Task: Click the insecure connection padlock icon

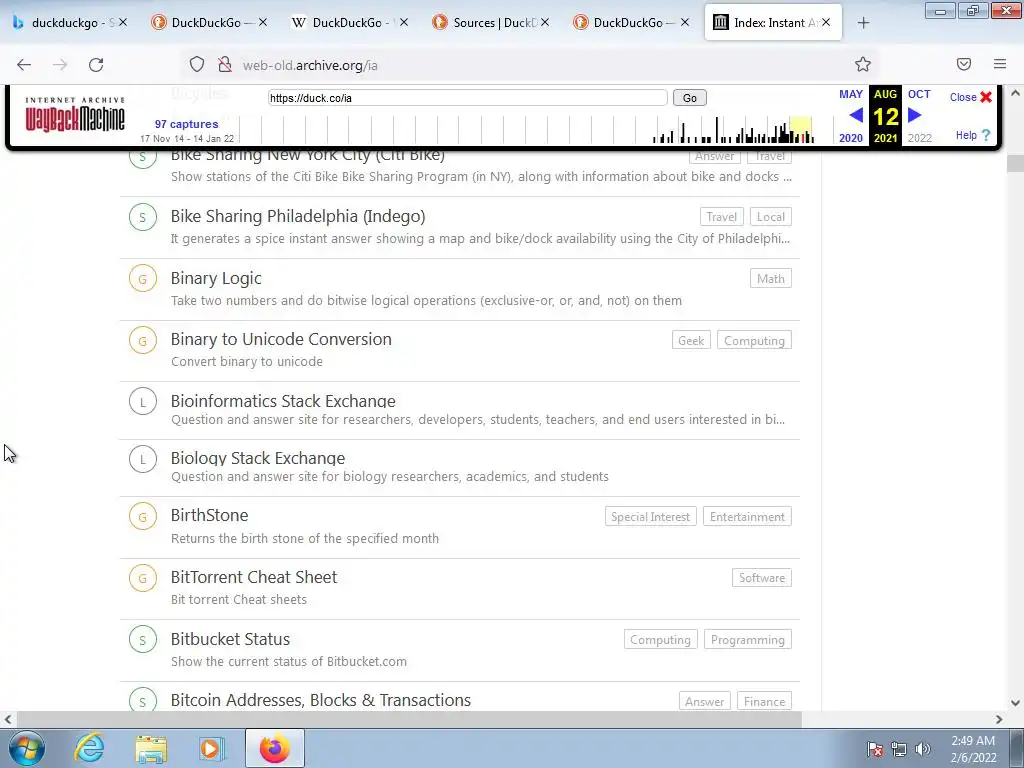Action: pos(225,64)
